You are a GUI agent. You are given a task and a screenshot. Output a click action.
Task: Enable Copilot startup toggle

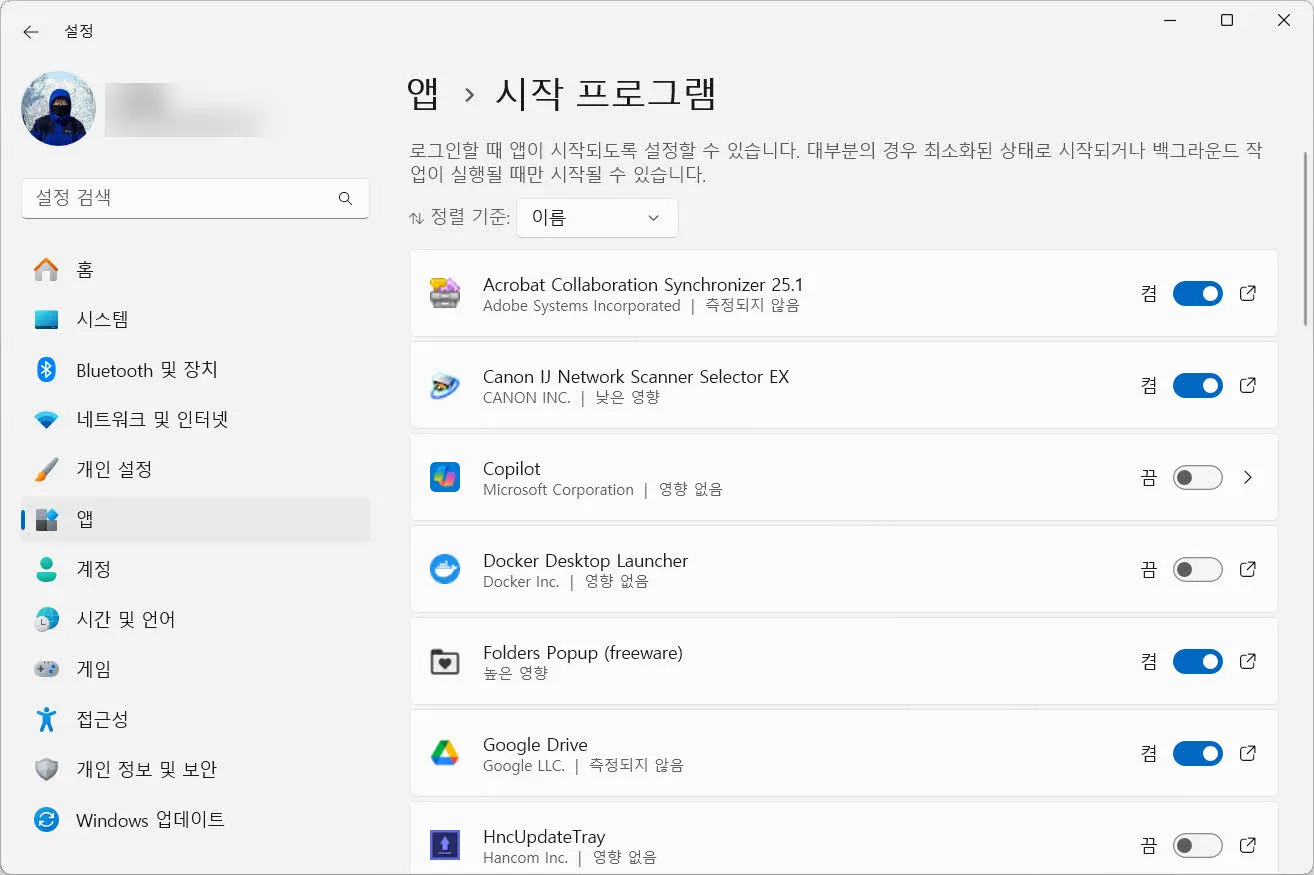pyautogui.click(x=1197, y=477)
